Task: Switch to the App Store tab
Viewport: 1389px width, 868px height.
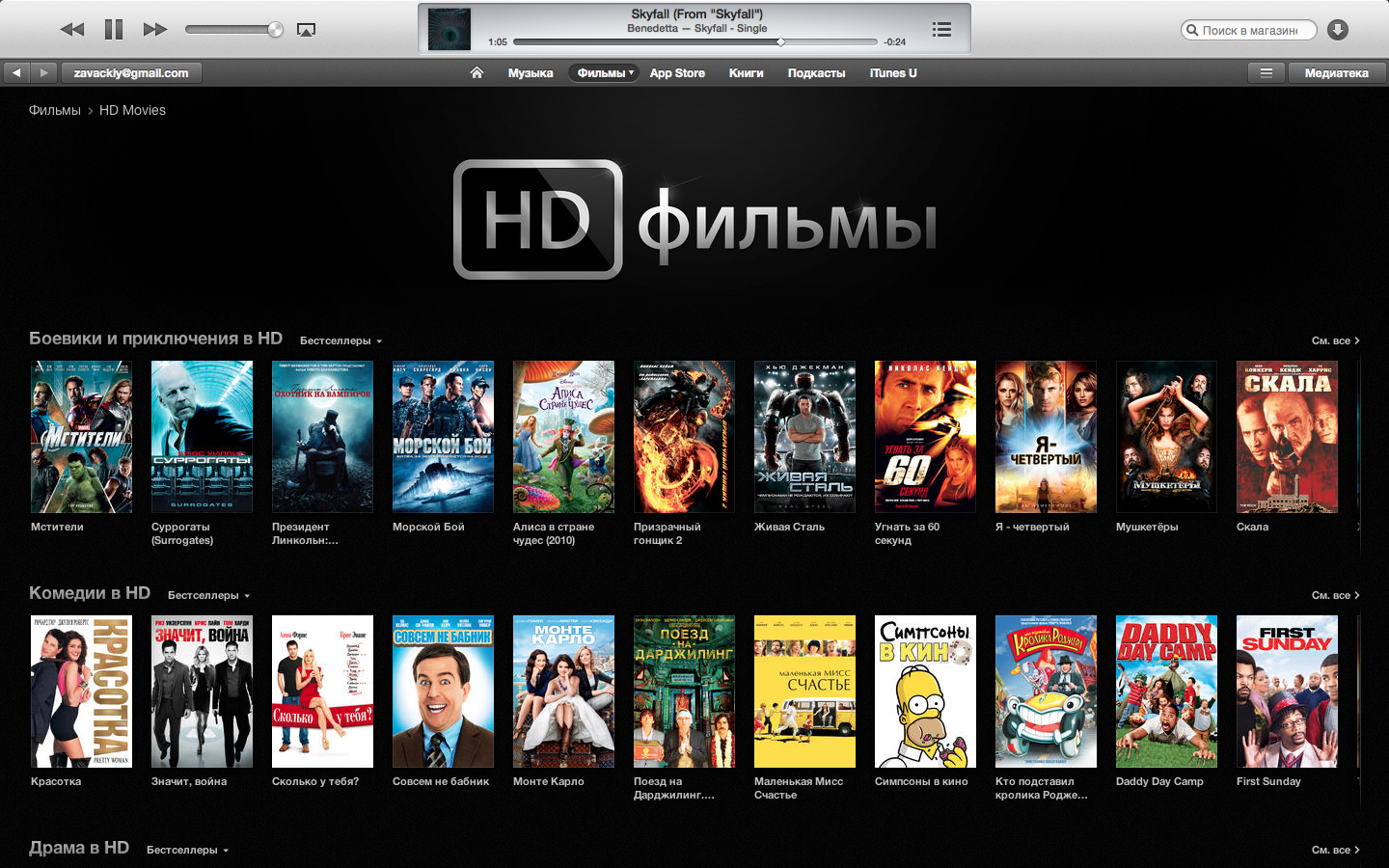Action: coord(677,73)
